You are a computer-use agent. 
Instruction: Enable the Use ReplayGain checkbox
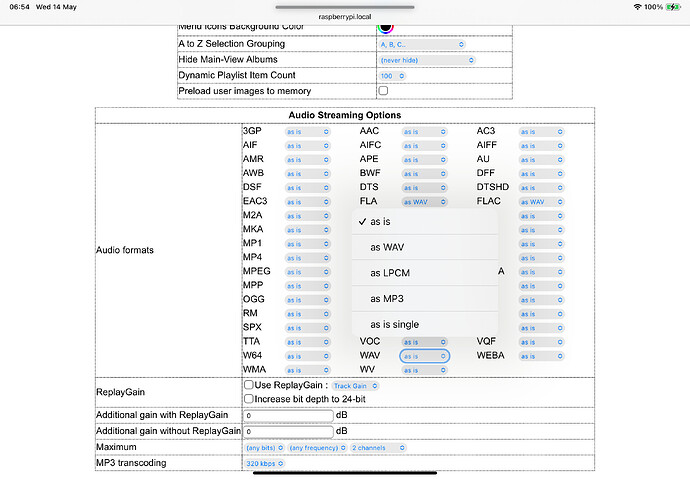coord(249,385)
